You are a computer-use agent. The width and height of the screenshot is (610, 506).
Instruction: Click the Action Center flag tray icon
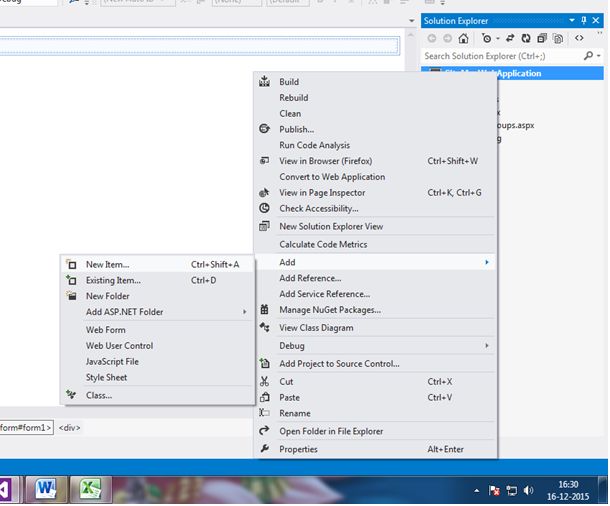494,491
